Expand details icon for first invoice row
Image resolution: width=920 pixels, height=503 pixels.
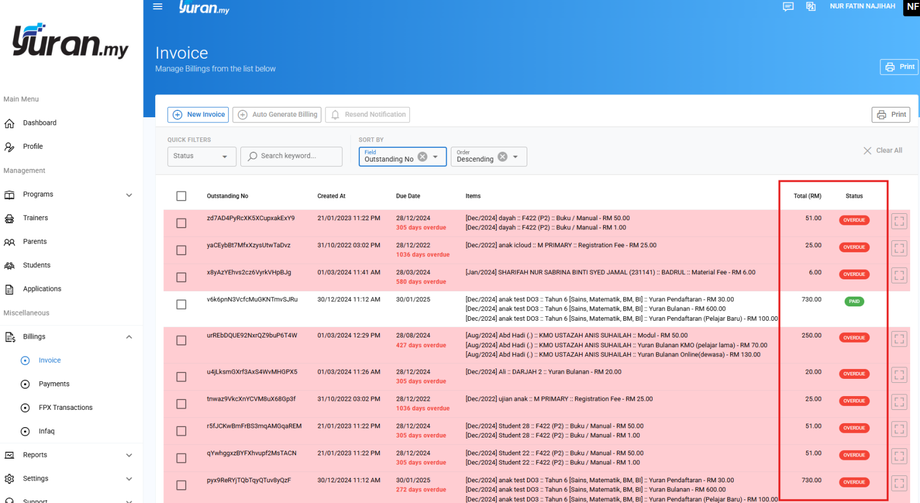coord(899,222)
